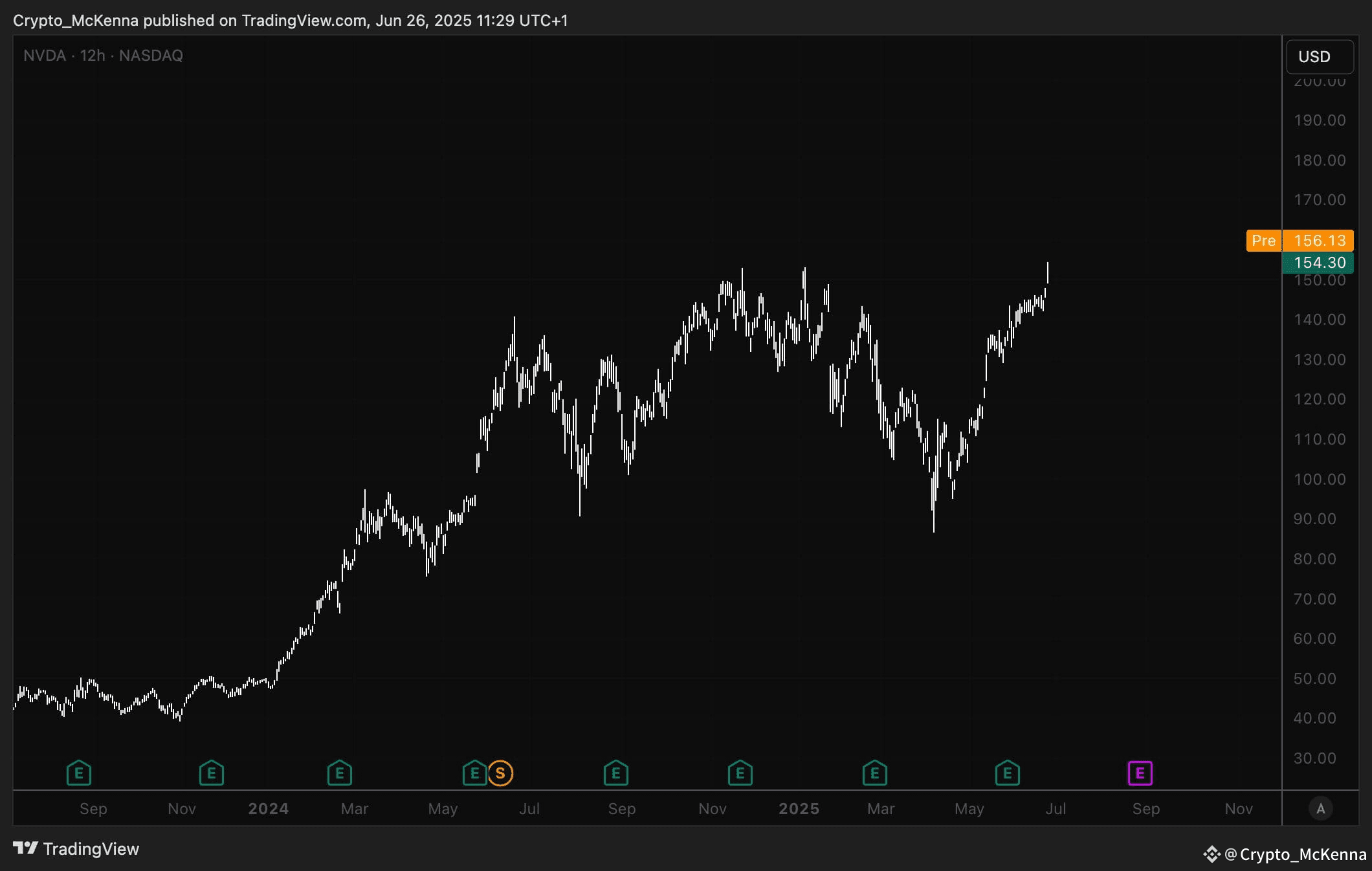
Task: Click the orange Pre market label
Action: coord(1264,241)
